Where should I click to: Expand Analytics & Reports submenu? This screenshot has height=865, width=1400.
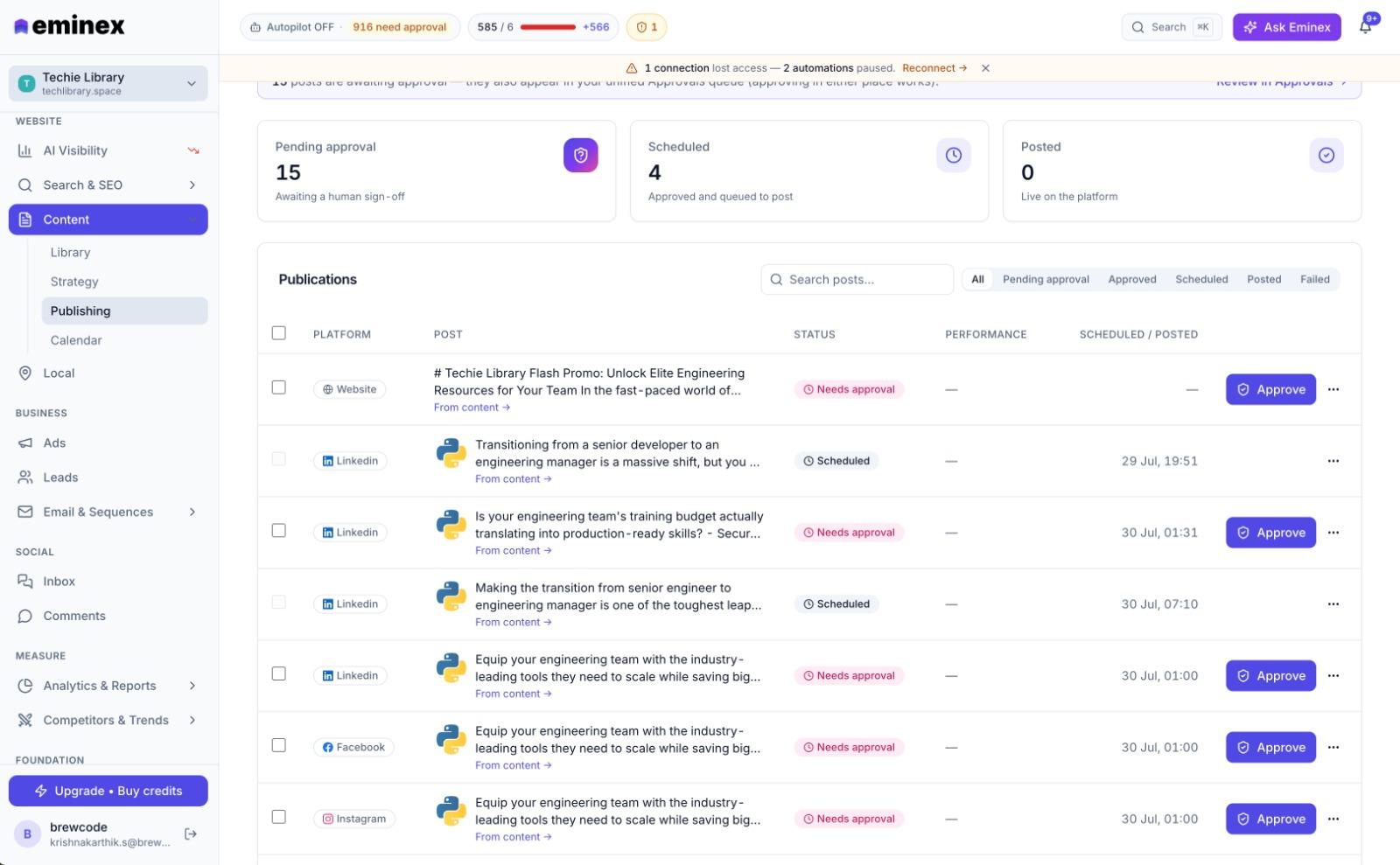pyautogui.click(x=192, y=686)
